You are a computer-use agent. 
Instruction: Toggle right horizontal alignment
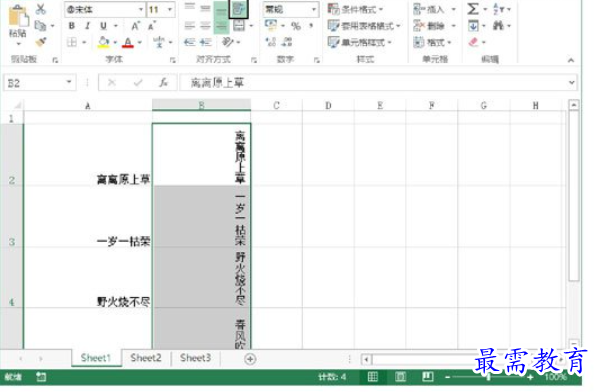coord(221,25)
